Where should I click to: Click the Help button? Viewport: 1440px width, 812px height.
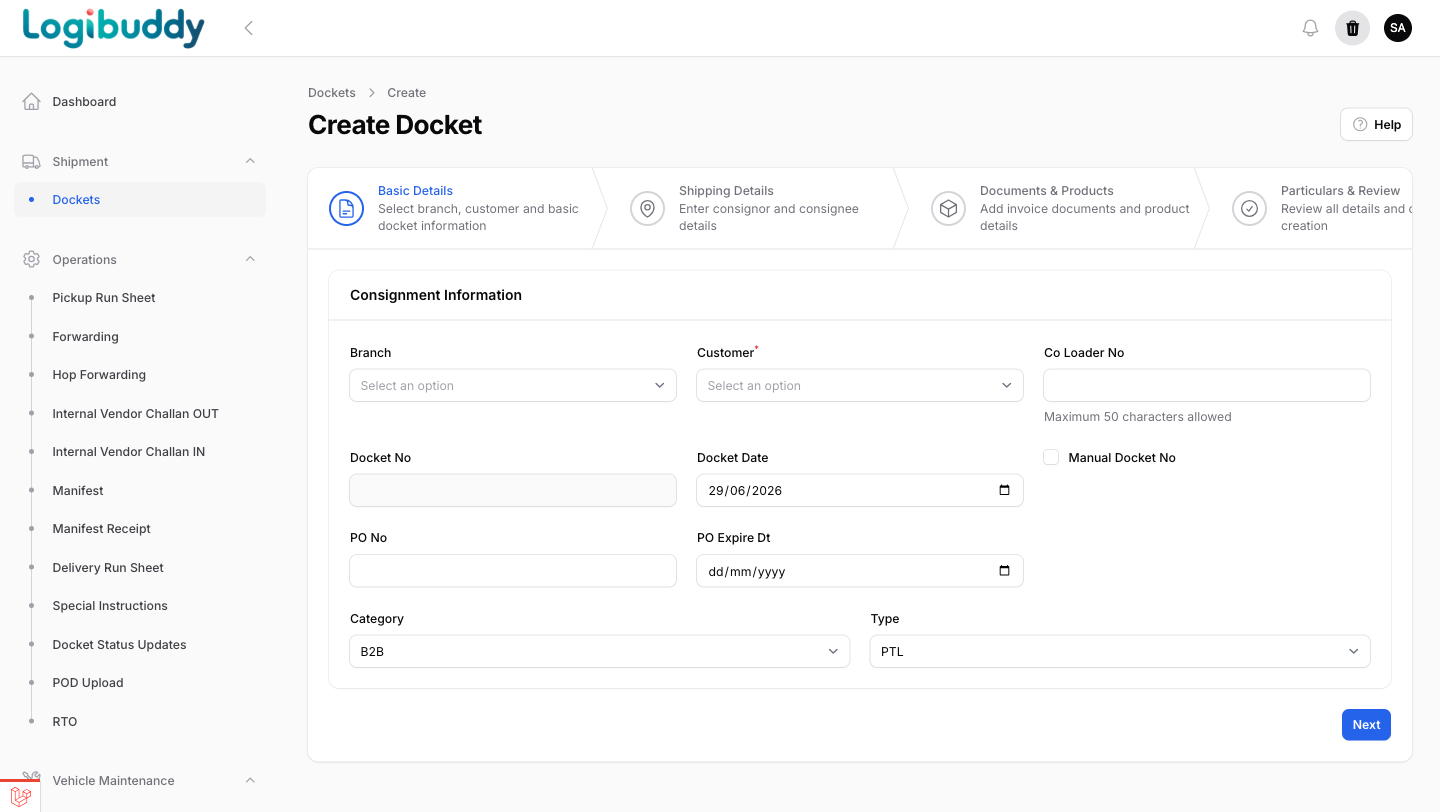click(x=1376, y=125)
